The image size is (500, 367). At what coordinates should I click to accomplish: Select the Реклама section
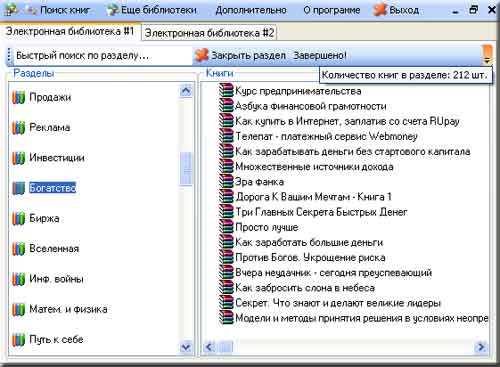click(x=50, y=127)
